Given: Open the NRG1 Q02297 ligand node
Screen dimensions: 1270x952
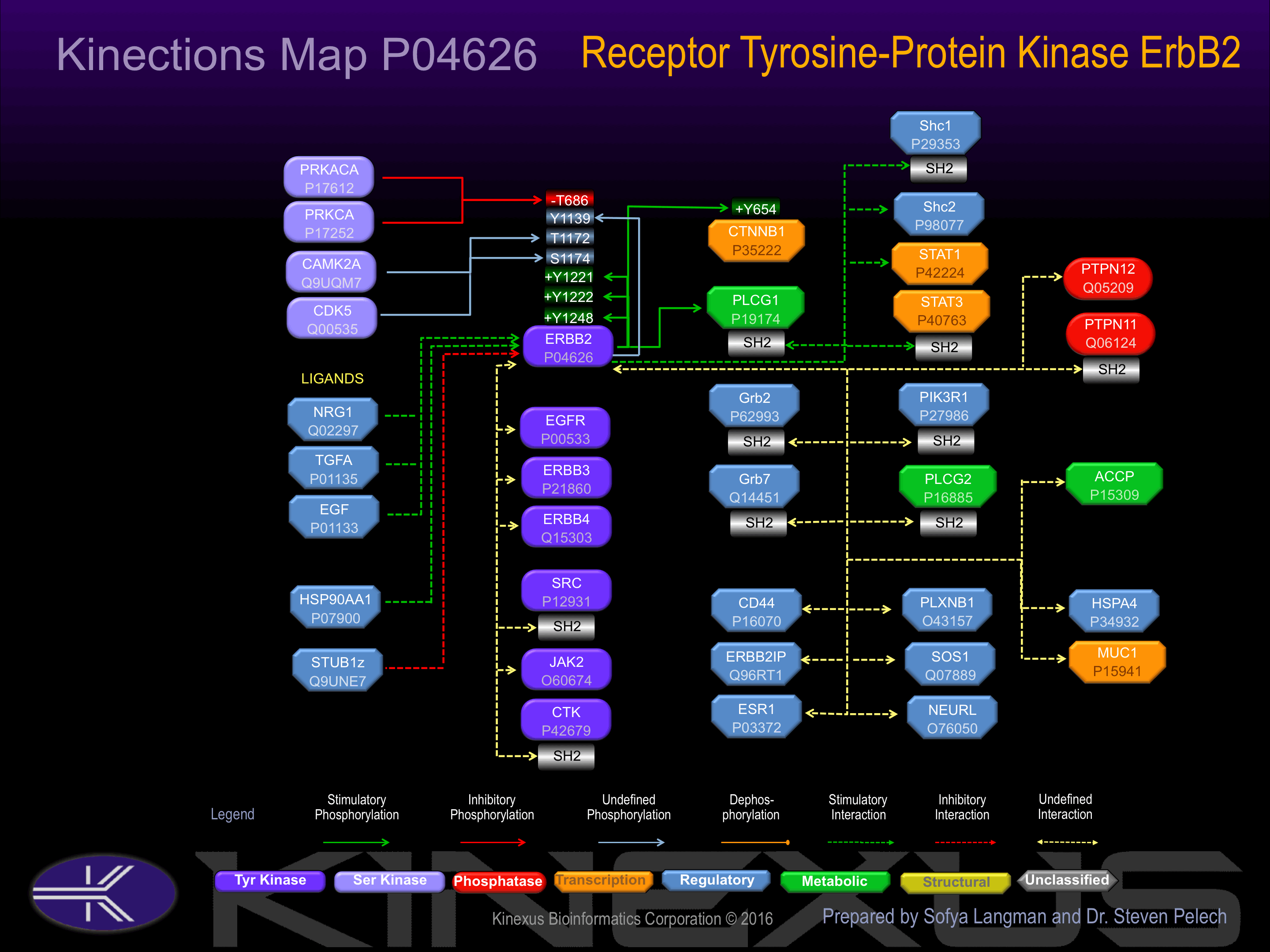Looking at the screenshot, I should click(333, 420).
